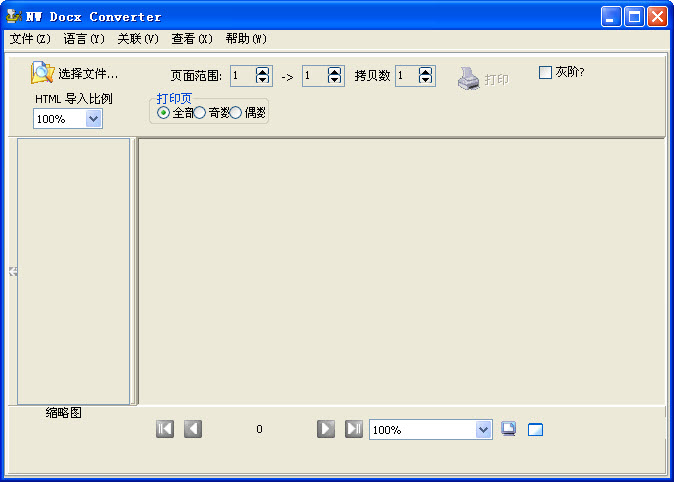
Task: Decrease the page range end value
Action: [x=334, y=80]
